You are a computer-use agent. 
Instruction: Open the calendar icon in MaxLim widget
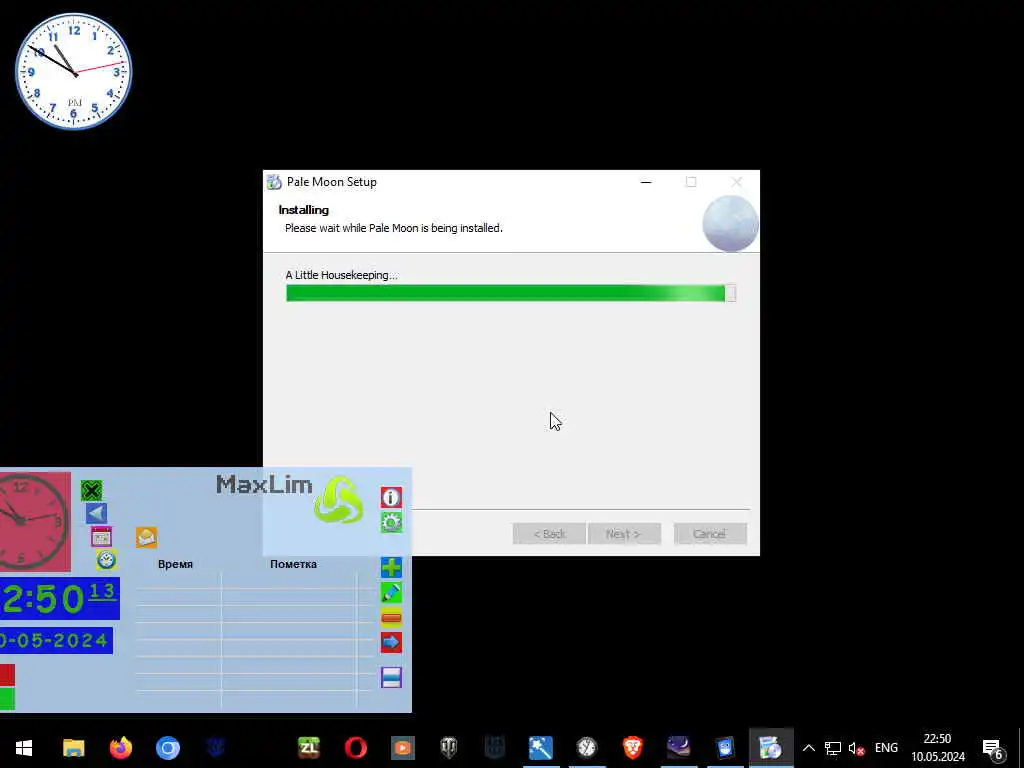point(101,537)
